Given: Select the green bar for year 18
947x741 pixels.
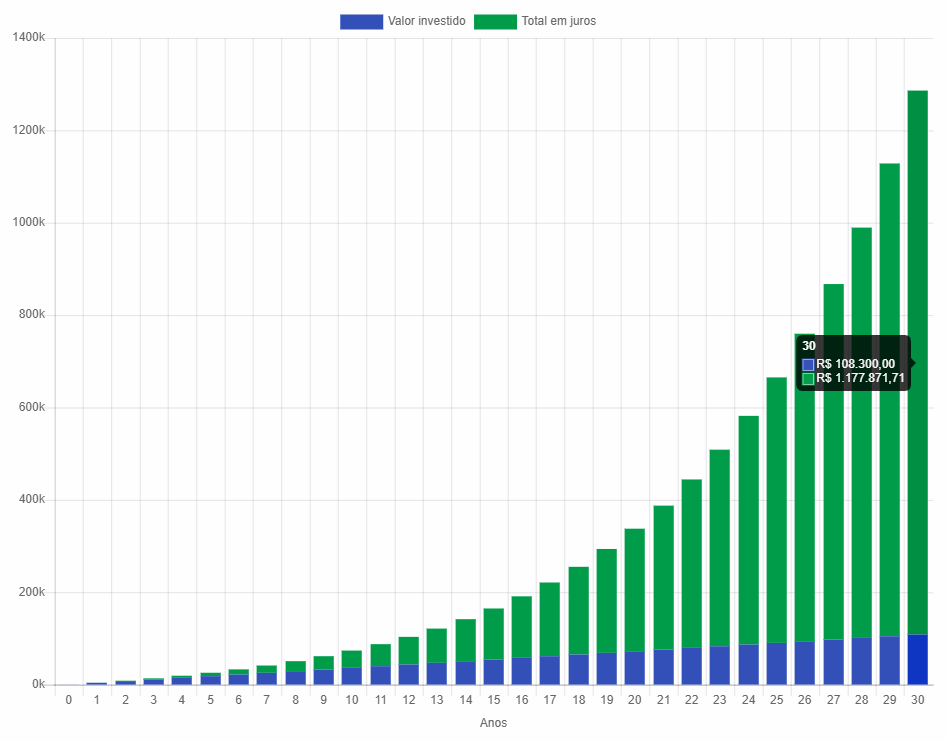Looking at the screenshot, I should click(579, 611).
